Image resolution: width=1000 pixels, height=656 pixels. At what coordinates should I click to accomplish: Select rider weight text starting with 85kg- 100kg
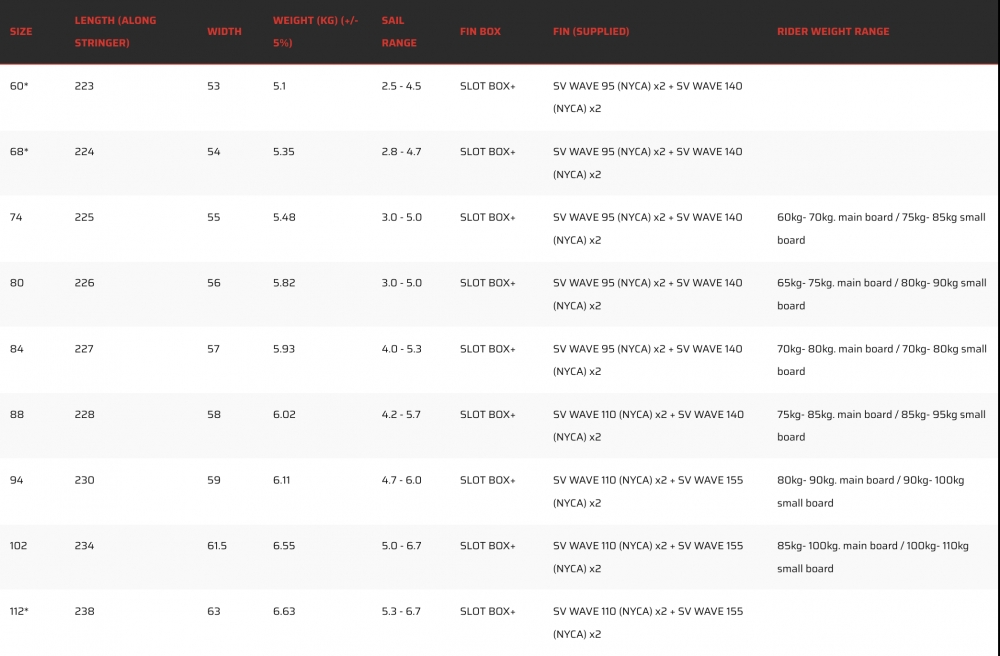coord(872,557)
